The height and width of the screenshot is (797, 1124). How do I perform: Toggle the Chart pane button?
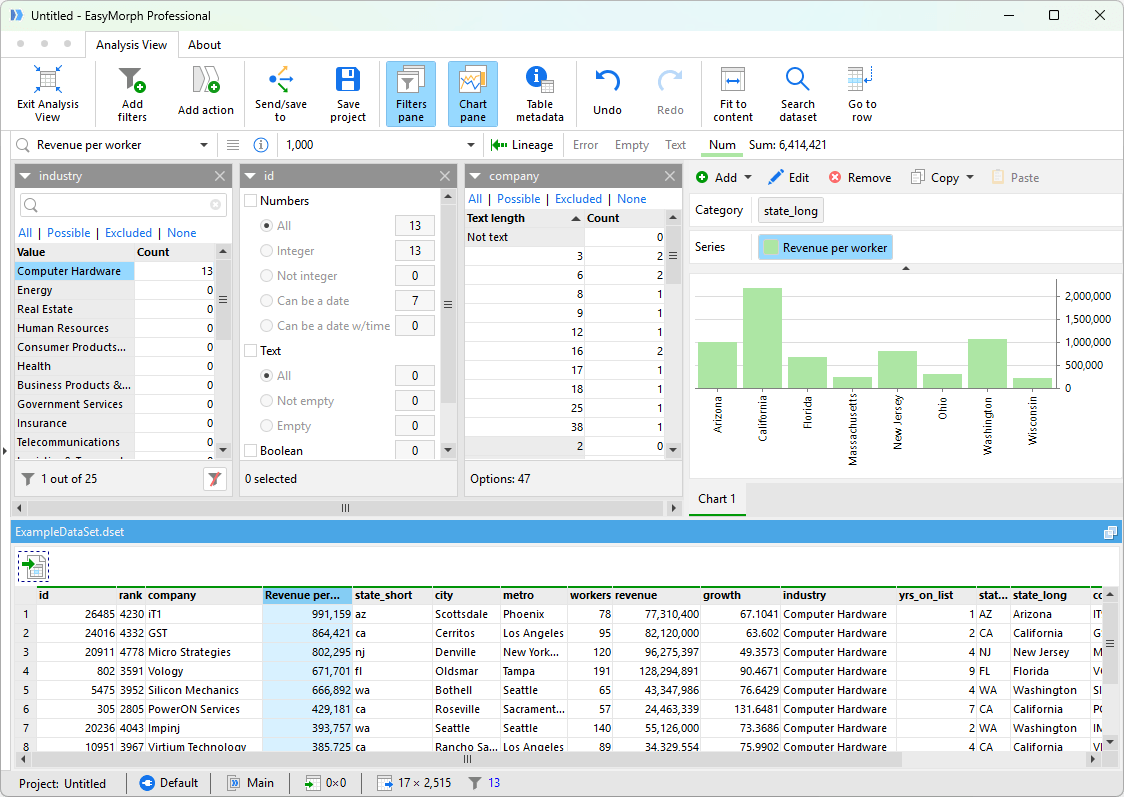pyautogui.click(x=472, y=94)
